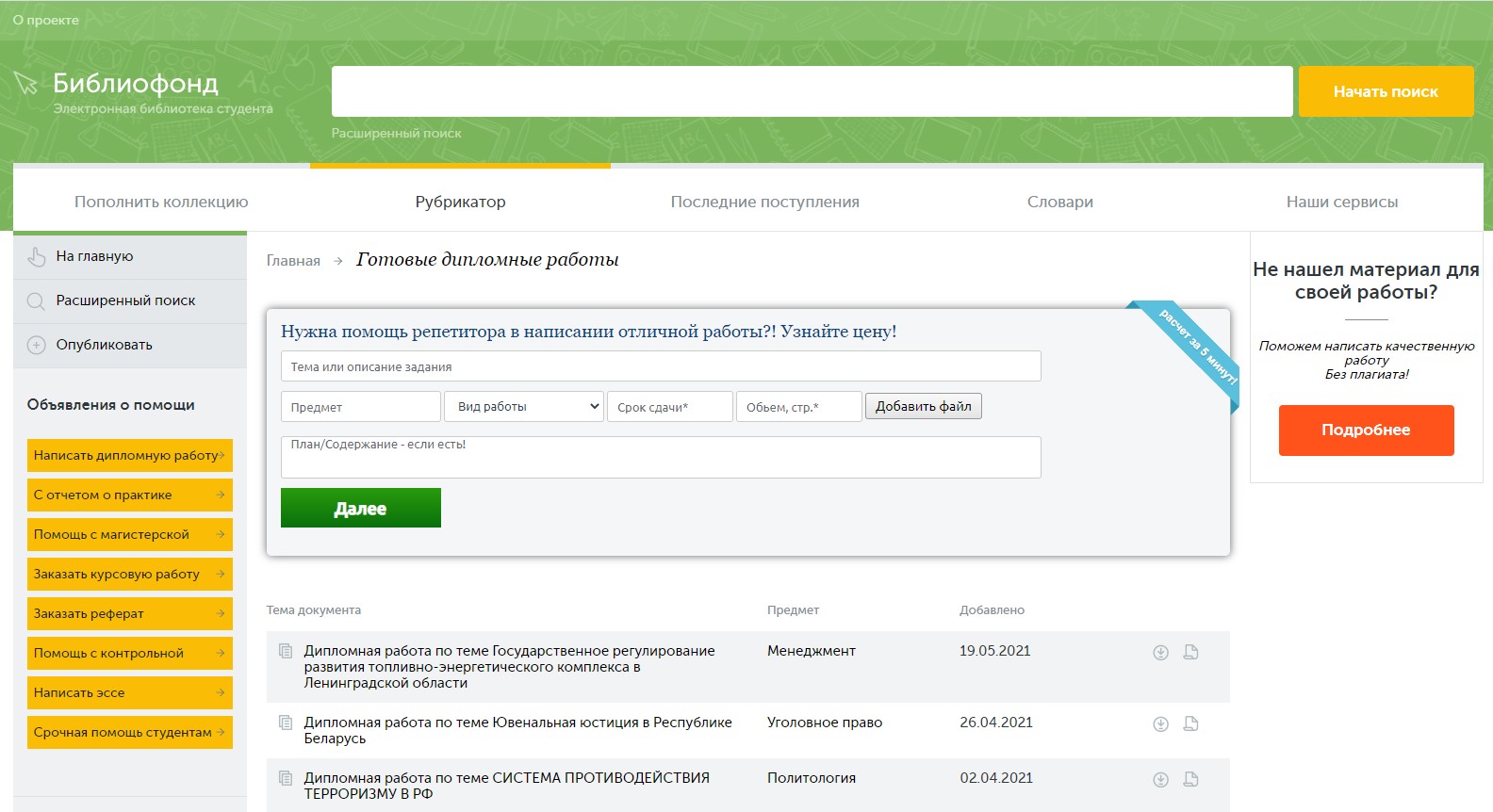Download the Государственное регулирование thesis via arrow icon
Viewport: 1493px width, 812px height.
1161,652
